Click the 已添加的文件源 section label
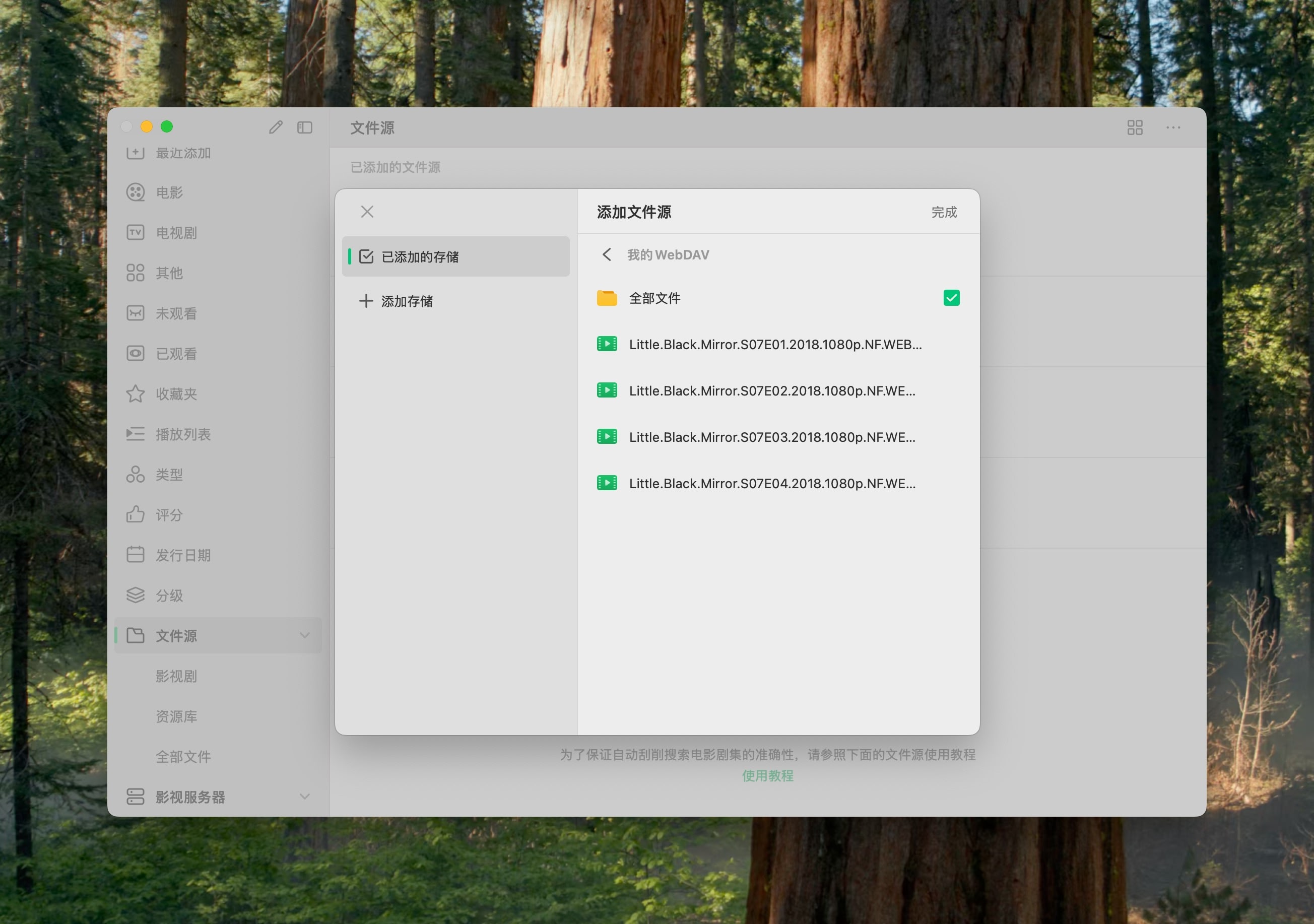The height and width of the screenshot is (924, 1314). 395,167
